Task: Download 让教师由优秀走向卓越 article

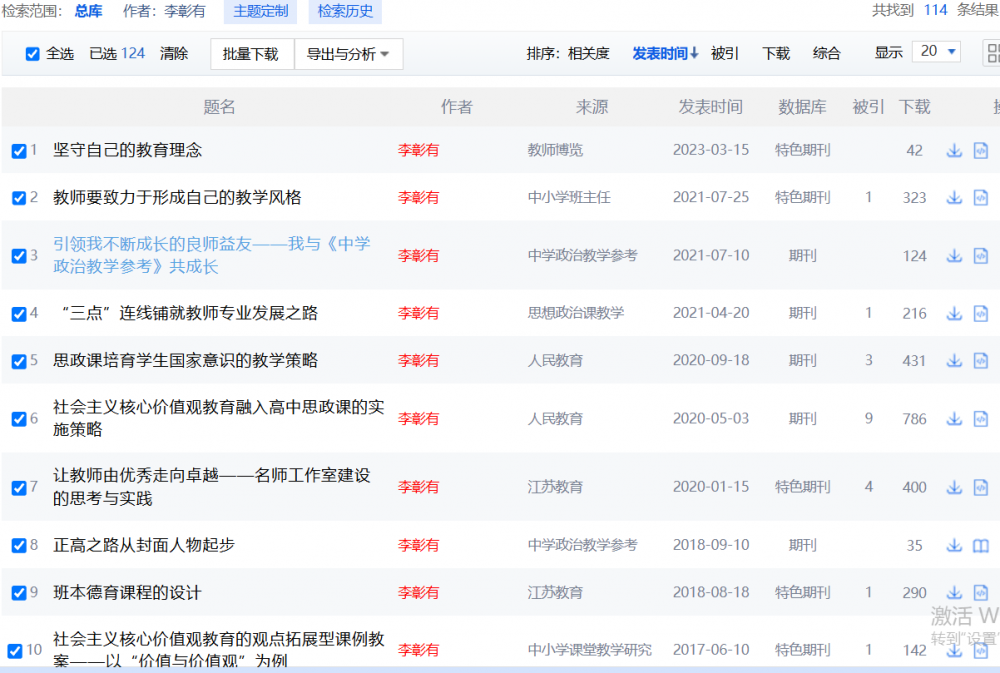Action: [x=953, y=487]
